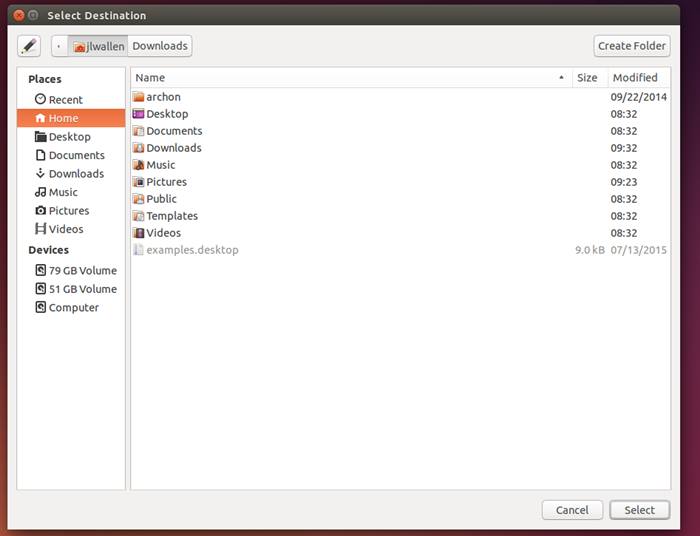This screenshot has width=700, height=536.
Task: Click the Create Folder button
Action: point(632,46)
